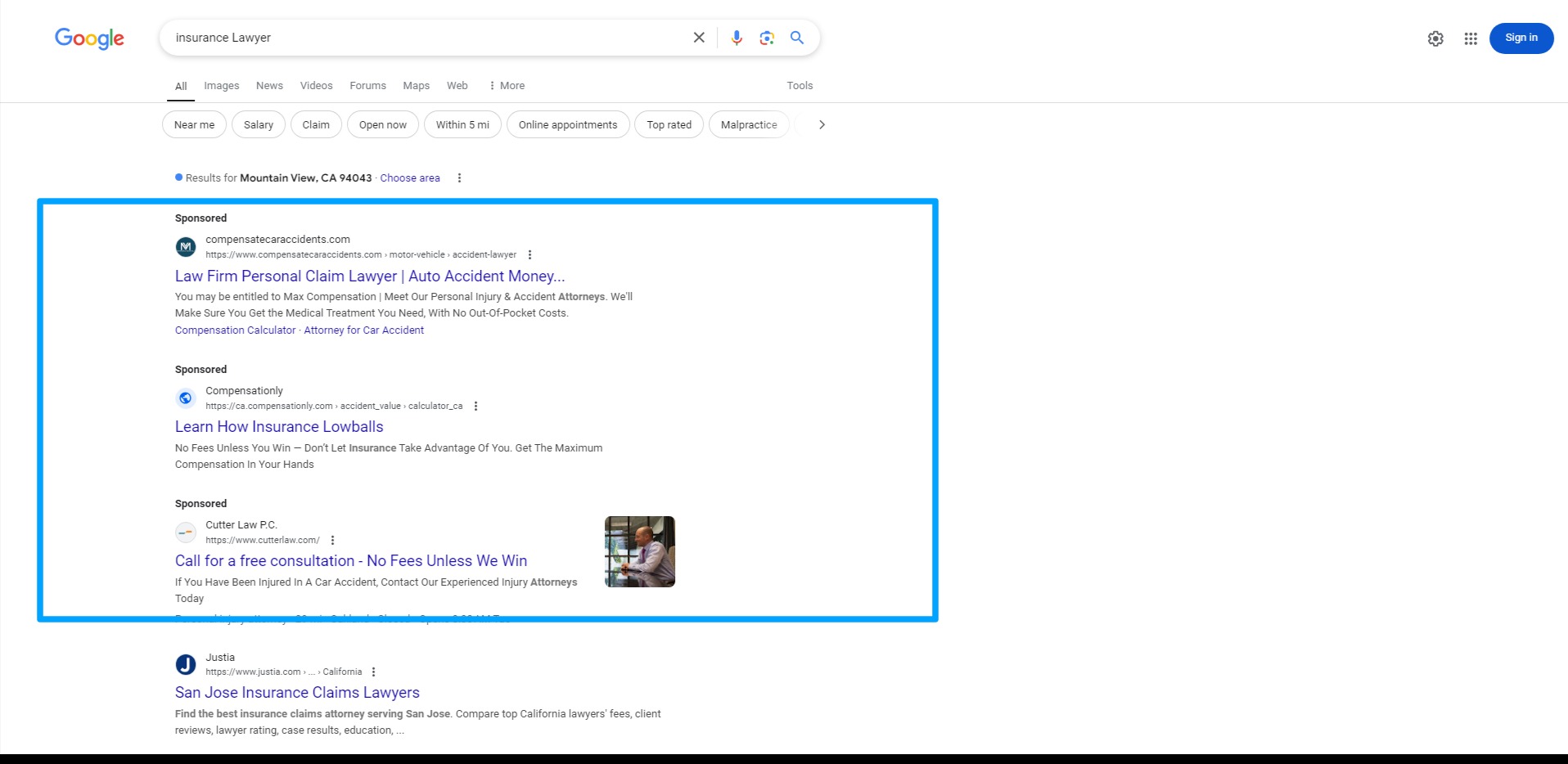Expand the More search menu
This screenshot has height=764, width=1568.
(x=507, y=86)
